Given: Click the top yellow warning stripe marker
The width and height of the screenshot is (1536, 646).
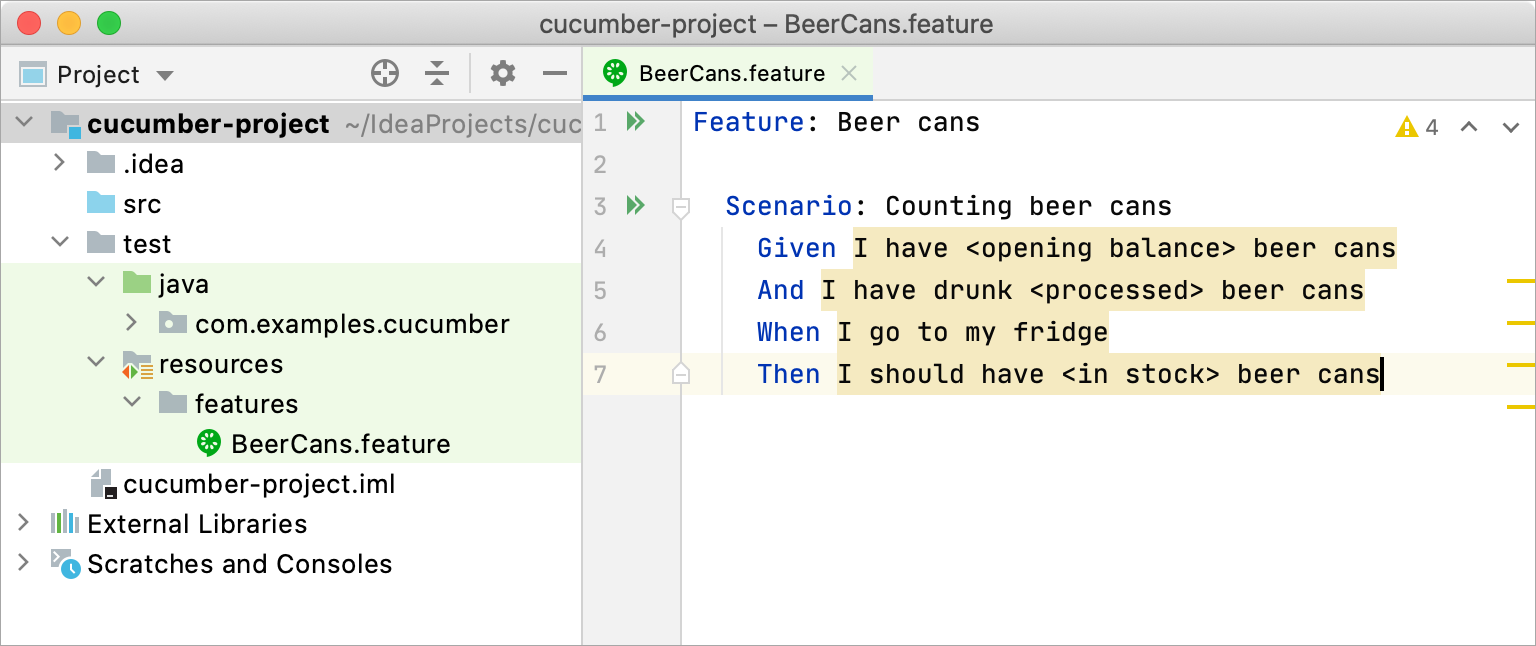Looking at the screenshot, I should pos(1520,282).
